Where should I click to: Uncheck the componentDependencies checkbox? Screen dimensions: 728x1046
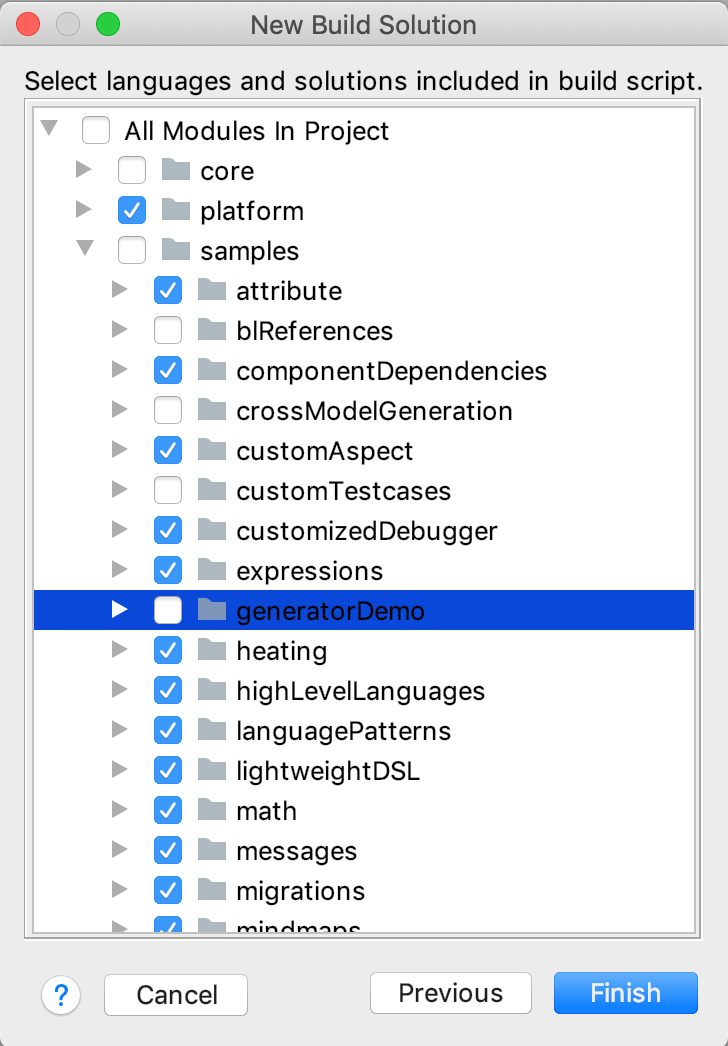coord(168,371)
